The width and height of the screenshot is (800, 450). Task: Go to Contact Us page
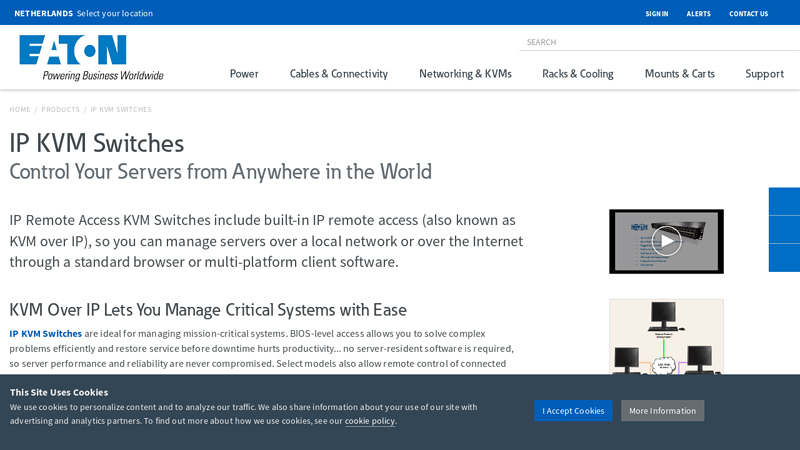click(748, 14)
